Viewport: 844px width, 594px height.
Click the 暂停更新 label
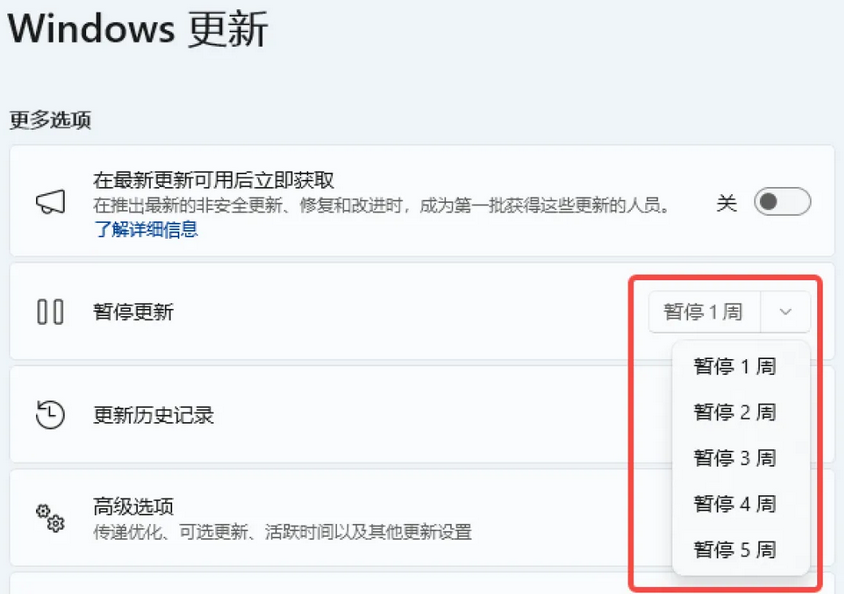pyautogui.click(x=133, y=312)
